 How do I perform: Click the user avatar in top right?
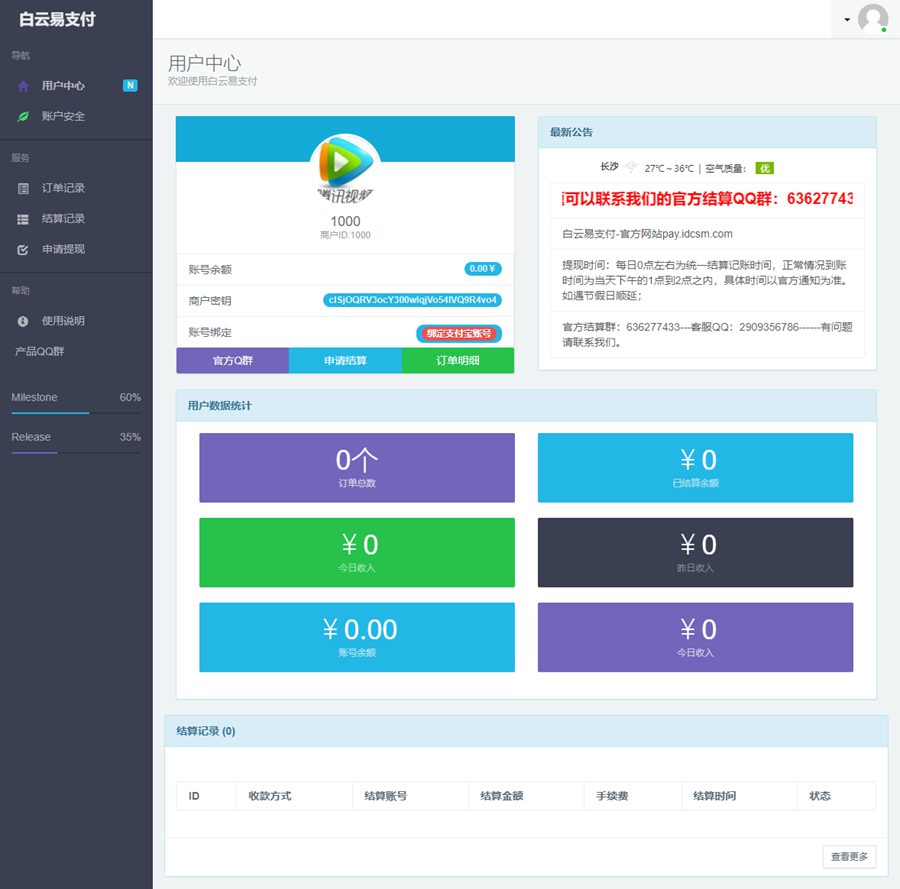[x=872, y=18]
